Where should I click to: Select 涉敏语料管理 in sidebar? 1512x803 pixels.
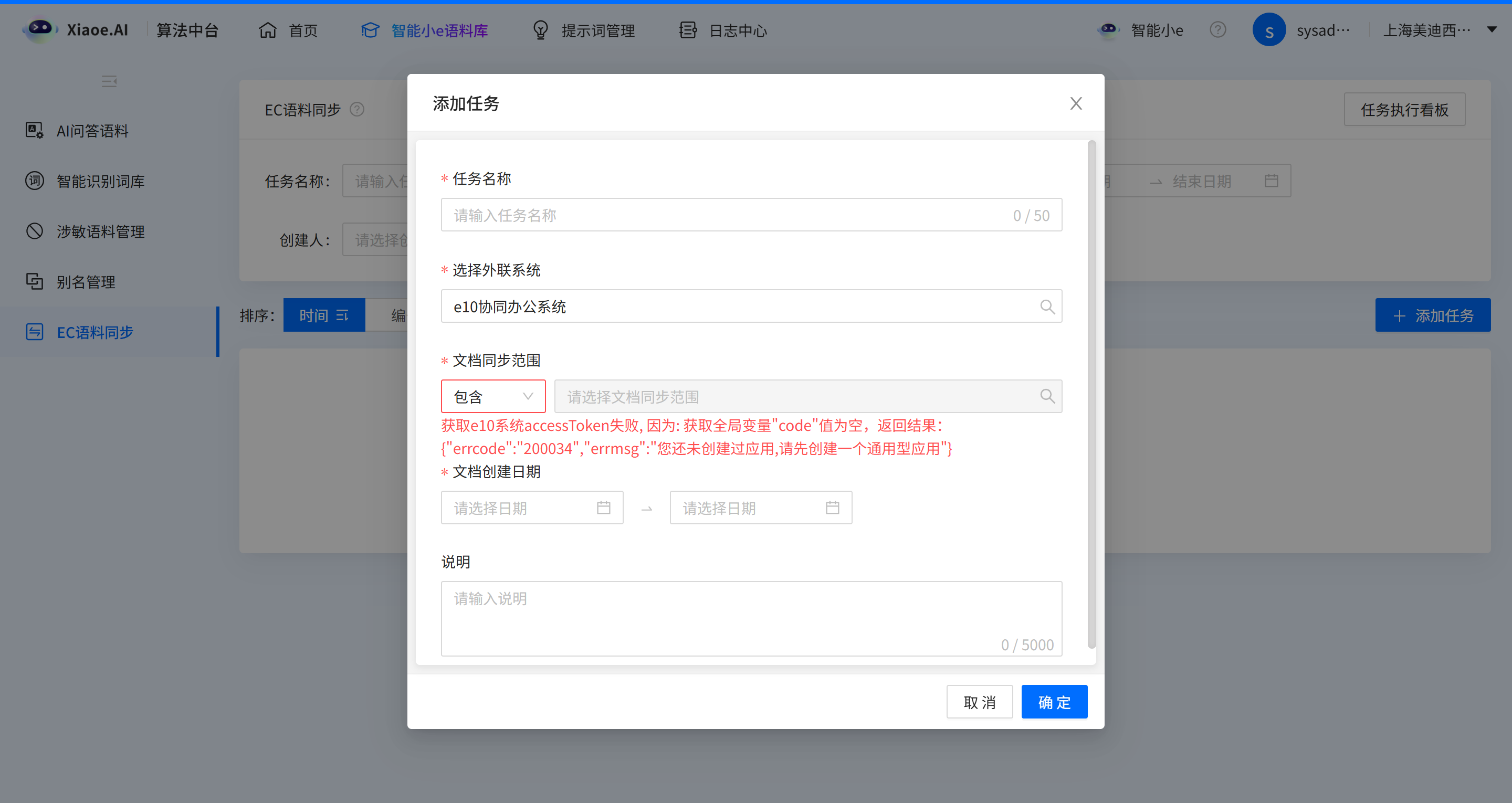point(100,232)
